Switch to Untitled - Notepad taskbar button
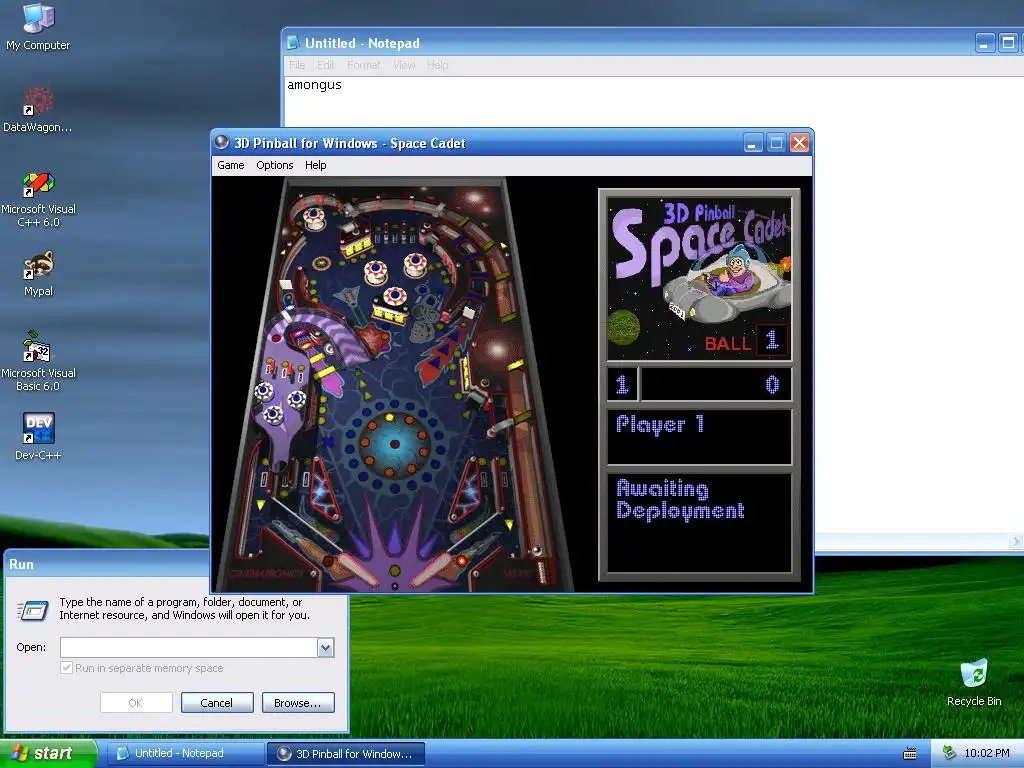The width and height of the screenshot is (1024, 768). 183,753
